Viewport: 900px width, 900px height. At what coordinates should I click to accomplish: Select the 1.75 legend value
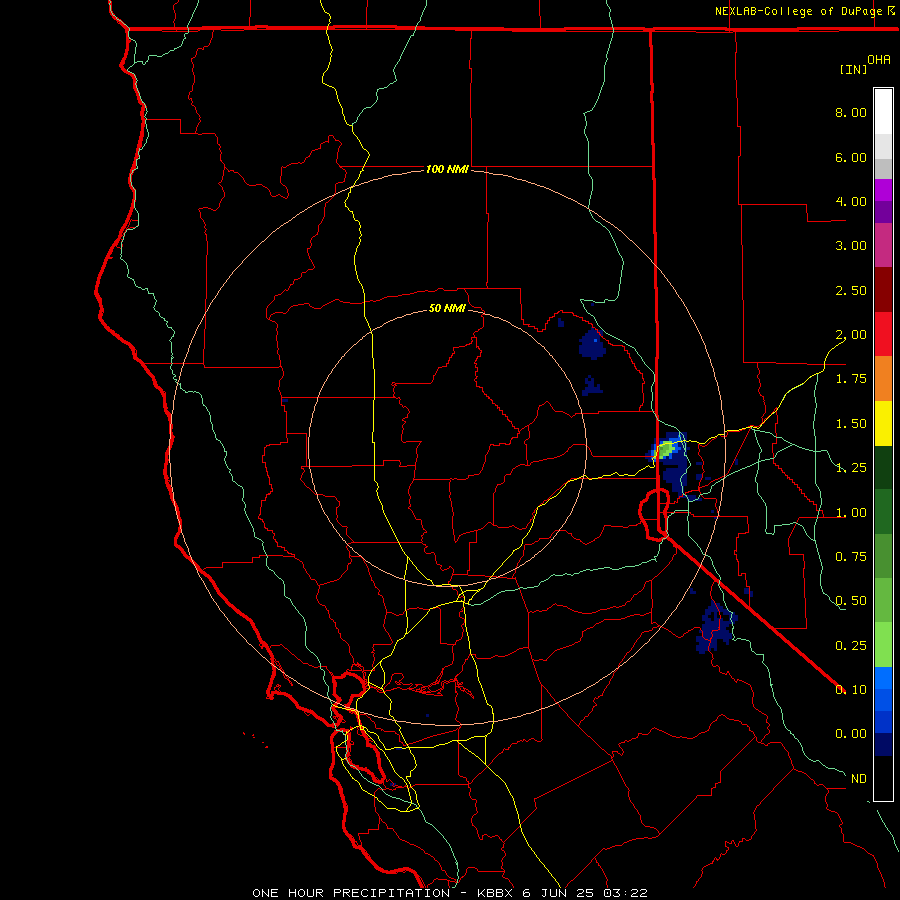click(851, 379)
